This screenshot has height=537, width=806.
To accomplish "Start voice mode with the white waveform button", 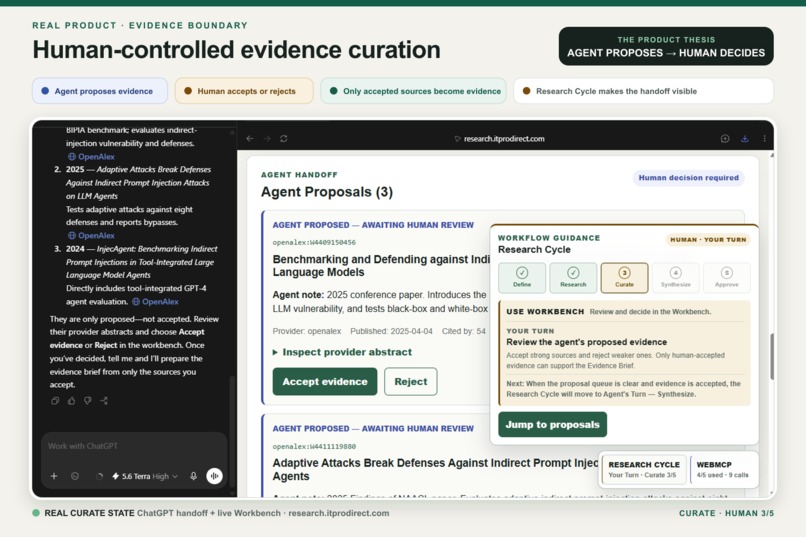I will [x=214, y=476].
